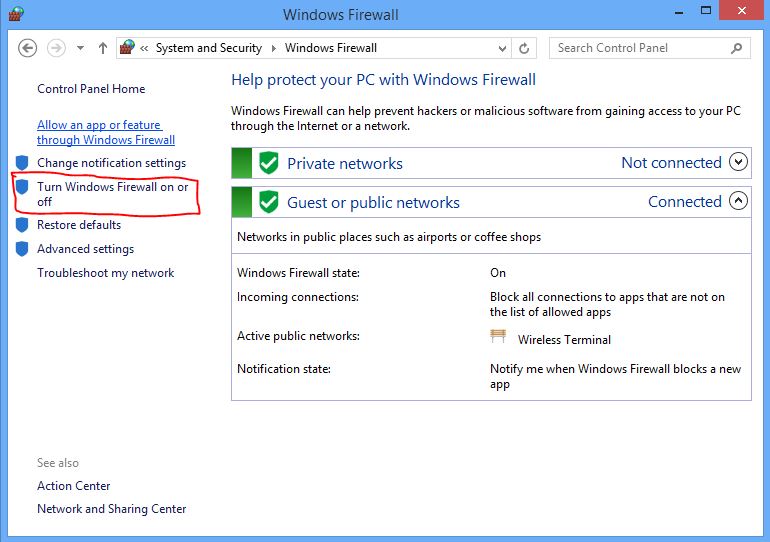
Task: Maximize the Windows Firewall window
Action: click(x=706, y=10)
